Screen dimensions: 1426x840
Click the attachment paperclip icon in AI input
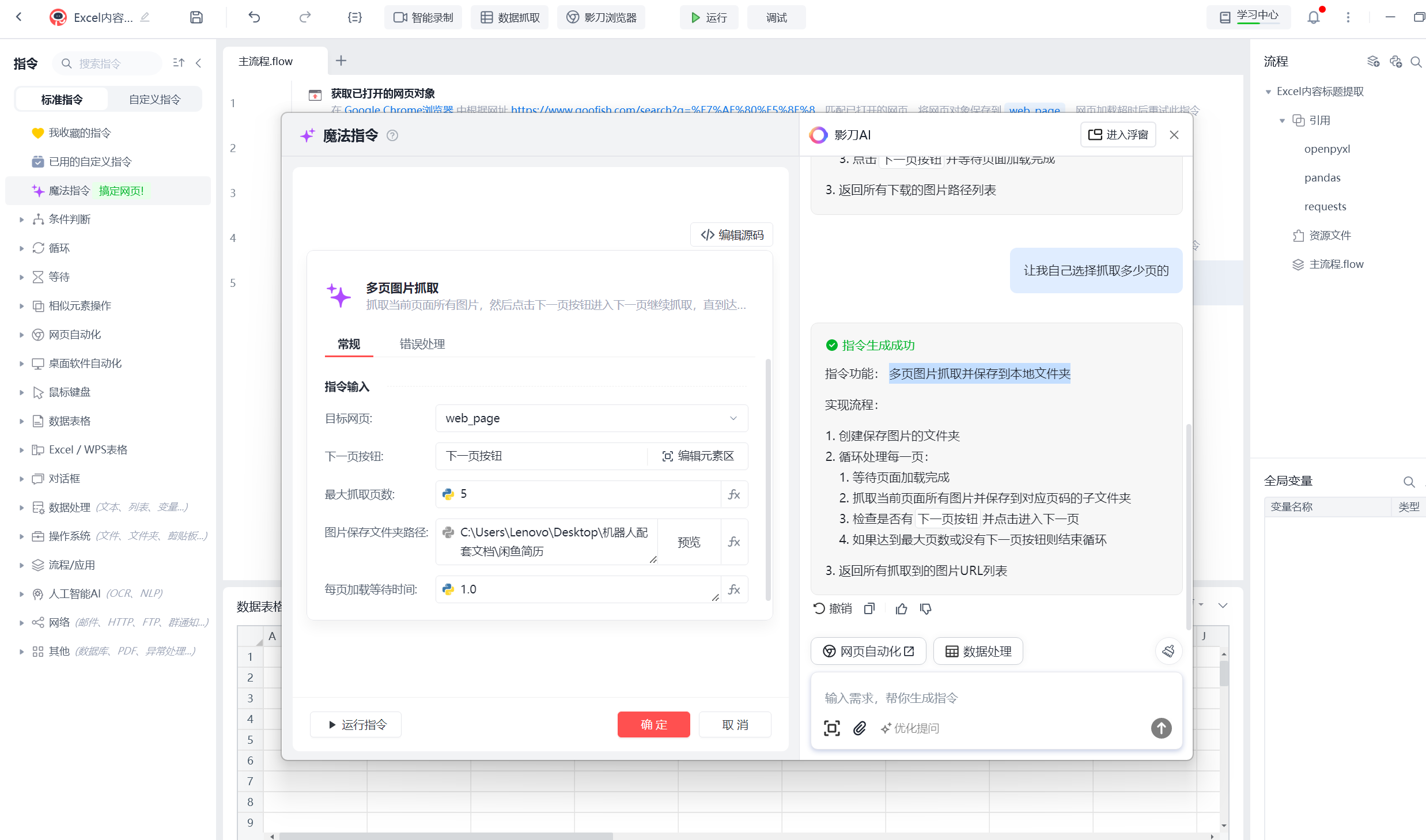[859, 728]
